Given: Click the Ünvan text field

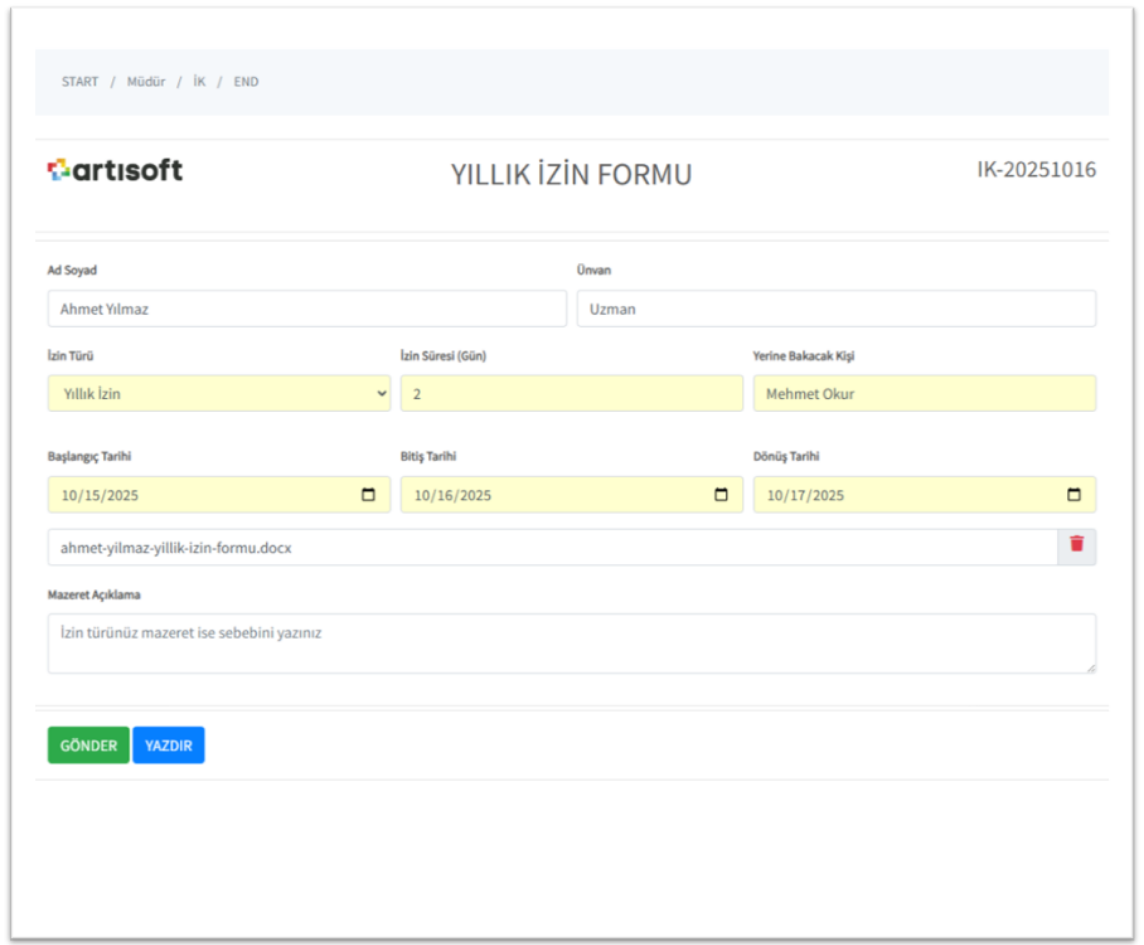Looking at the screenshot, I should pyautogui.click(x=835, y=309).
